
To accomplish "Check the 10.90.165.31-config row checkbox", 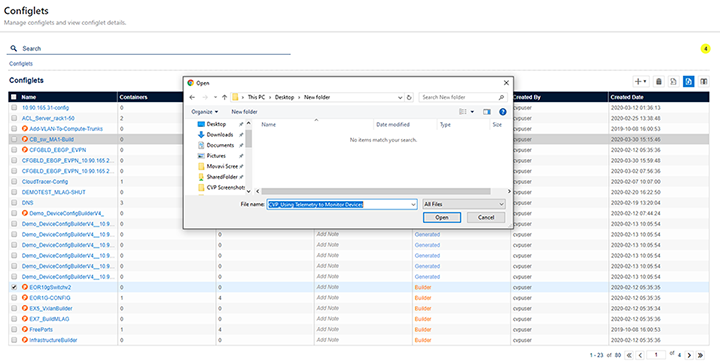I will click(14, 107).
